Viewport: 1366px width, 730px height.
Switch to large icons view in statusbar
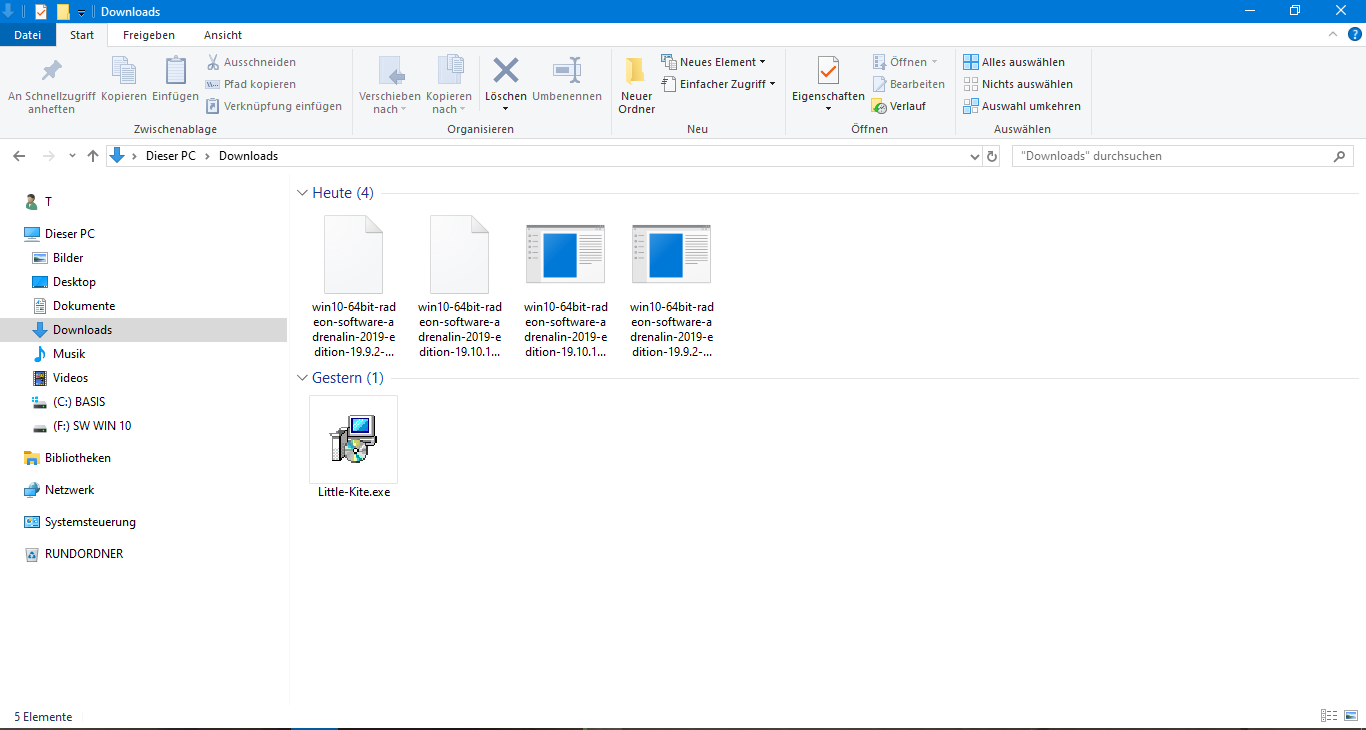[x=1351, y=715]
